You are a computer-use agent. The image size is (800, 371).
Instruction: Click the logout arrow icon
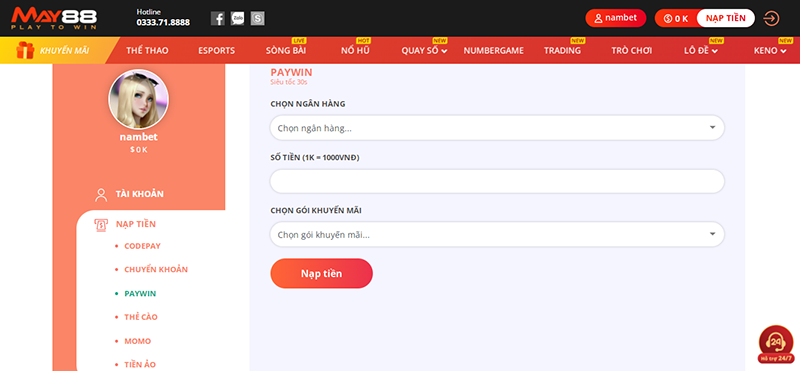(x=771, y=18)
